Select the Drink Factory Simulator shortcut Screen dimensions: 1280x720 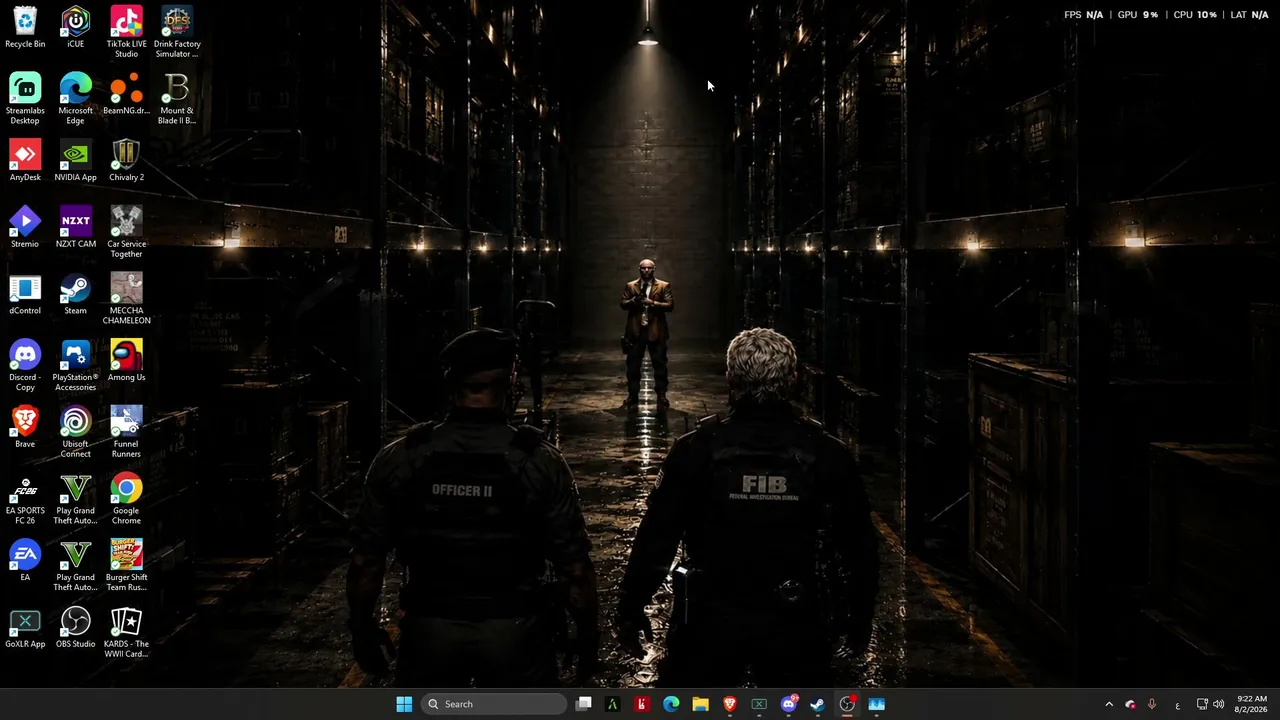[177, 33]
